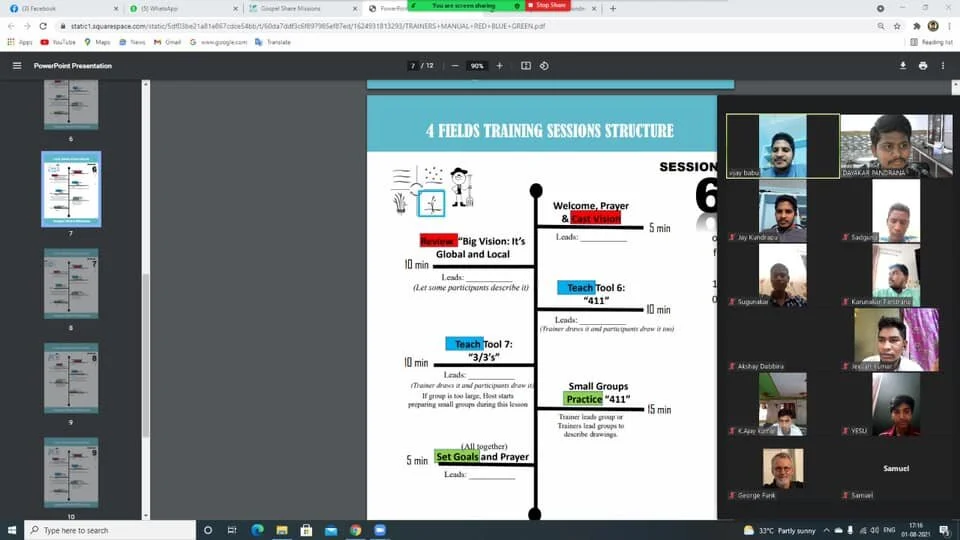Image resolution: width=960 pixels, height=540 pixels.
Task: Open a new browser tab
Action: tap(613, 9)
